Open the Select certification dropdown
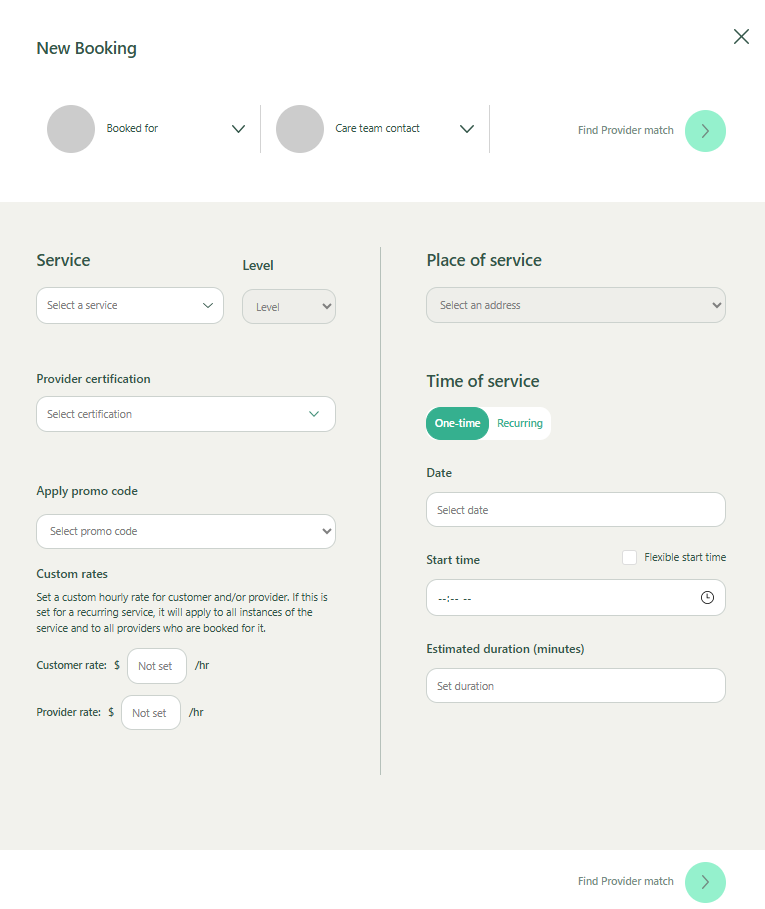This screenshot has width=765, height=909. click(x=186, y=414)
